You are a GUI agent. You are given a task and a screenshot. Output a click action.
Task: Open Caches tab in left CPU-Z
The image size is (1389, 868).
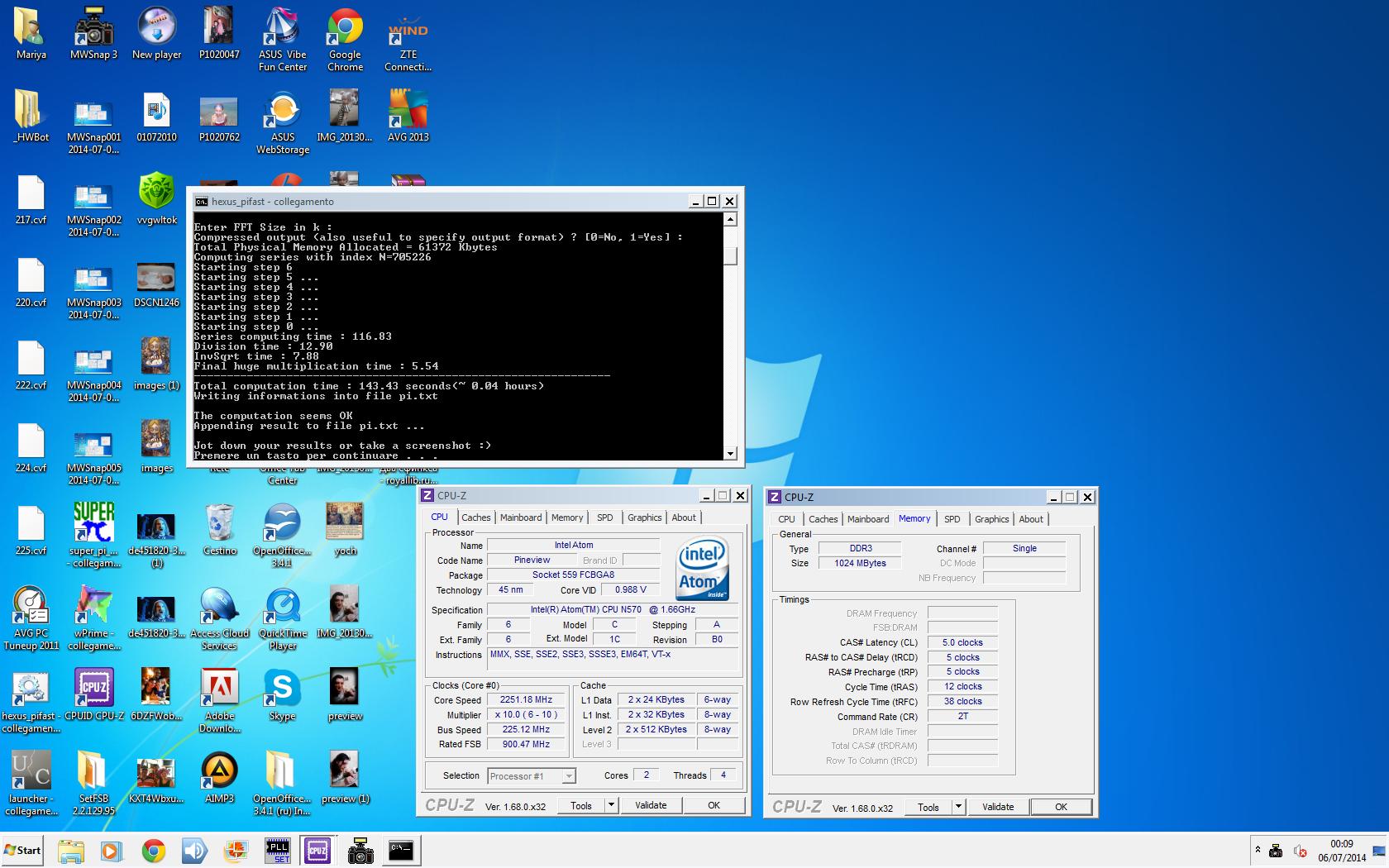pos(475,517)
